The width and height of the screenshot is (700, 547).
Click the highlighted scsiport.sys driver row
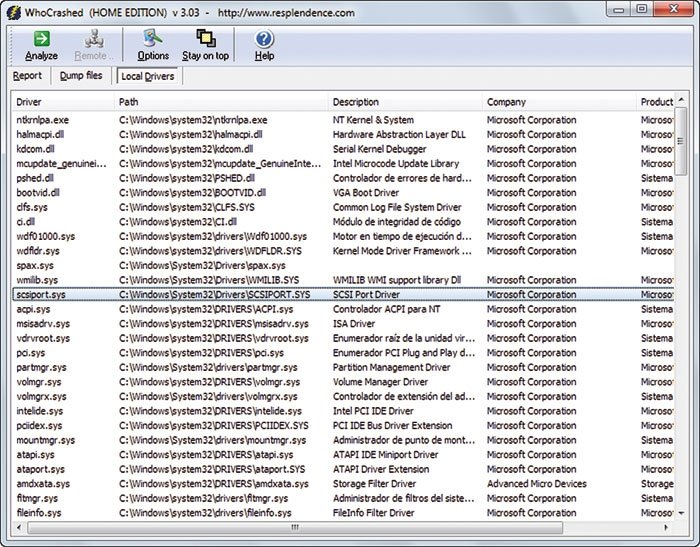[343, 295]
